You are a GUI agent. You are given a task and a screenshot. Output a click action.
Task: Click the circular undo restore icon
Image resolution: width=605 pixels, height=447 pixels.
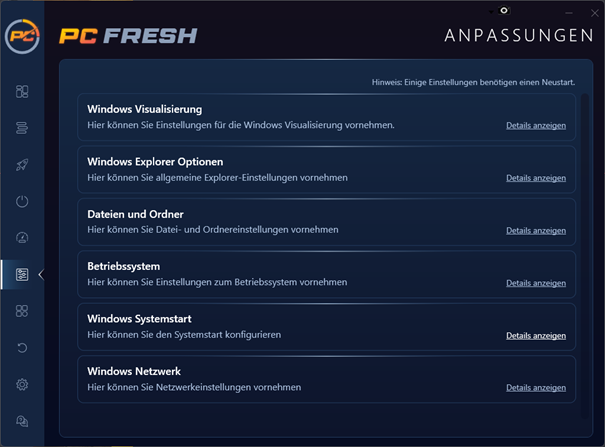coord(22,347)
